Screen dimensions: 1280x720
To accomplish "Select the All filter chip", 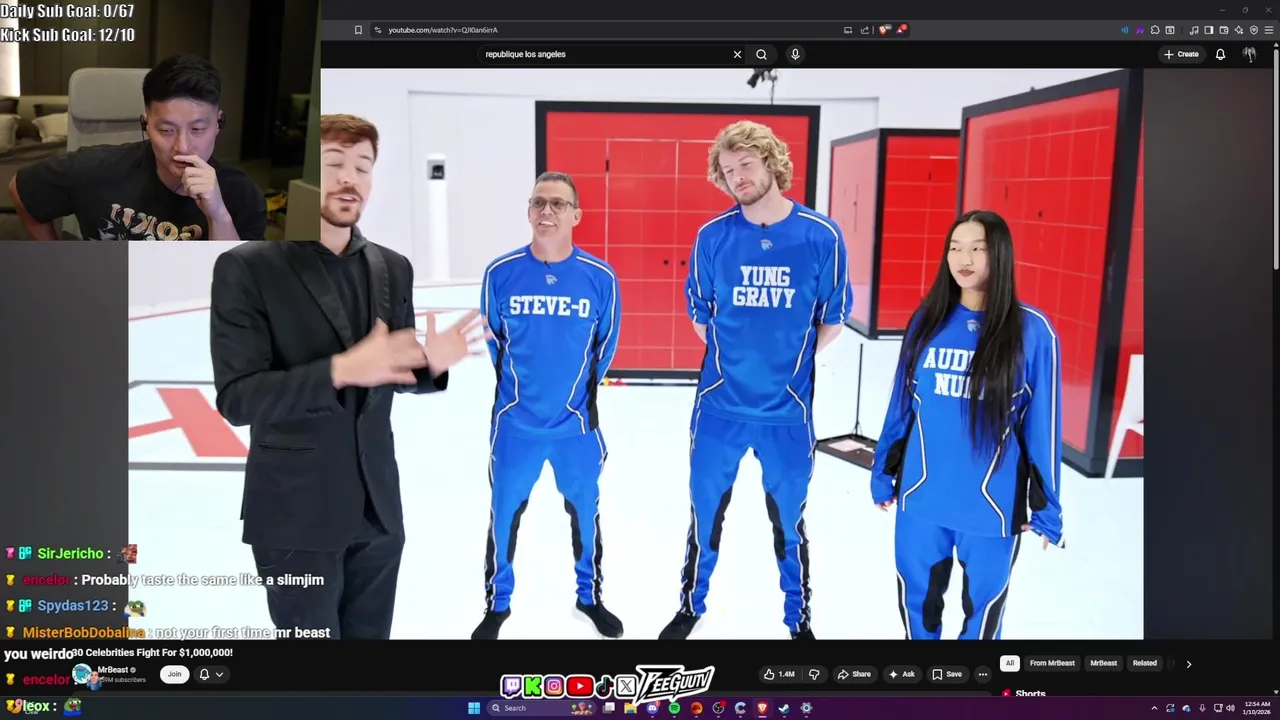I will (1010, 663).
